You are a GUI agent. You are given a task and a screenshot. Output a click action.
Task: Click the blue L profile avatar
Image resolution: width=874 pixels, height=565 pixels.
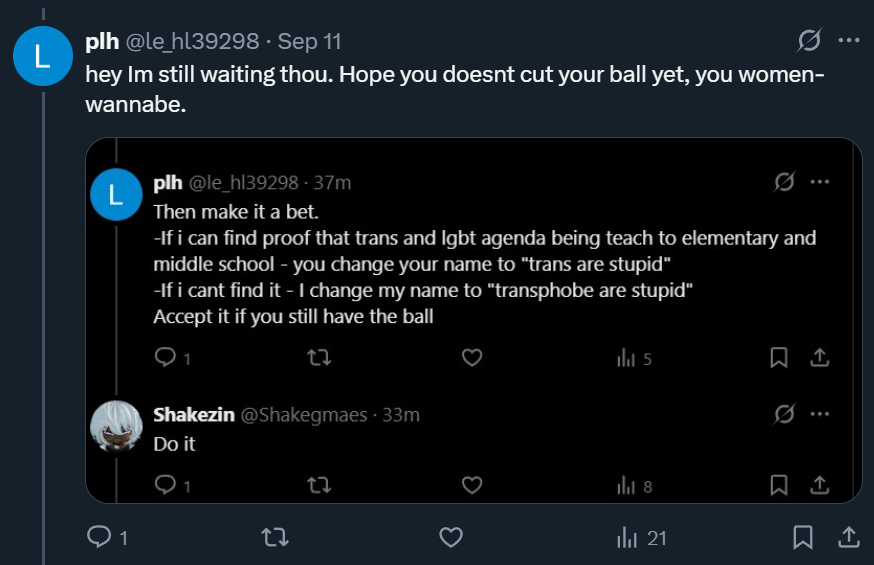click(41, 57)
